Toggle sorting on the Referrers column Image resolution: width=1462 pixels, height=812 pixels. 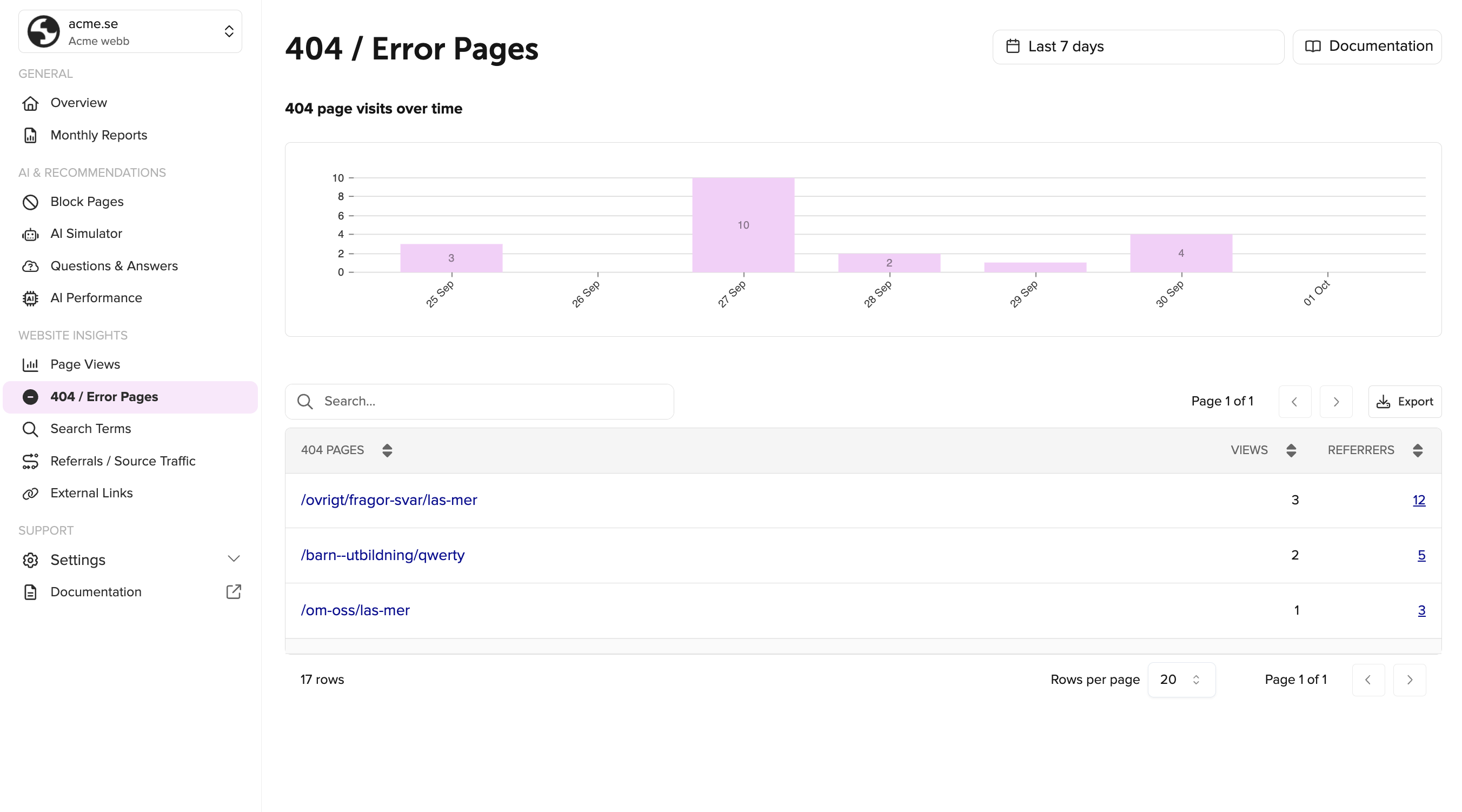(x=1417, y=450)
